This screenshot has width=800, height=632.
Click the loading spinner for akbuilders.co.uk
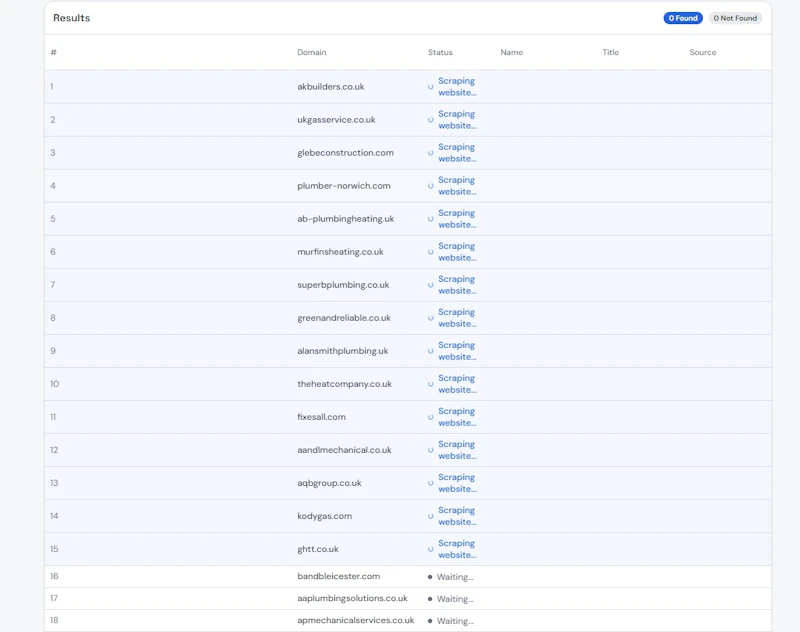(x=431, y=87)
